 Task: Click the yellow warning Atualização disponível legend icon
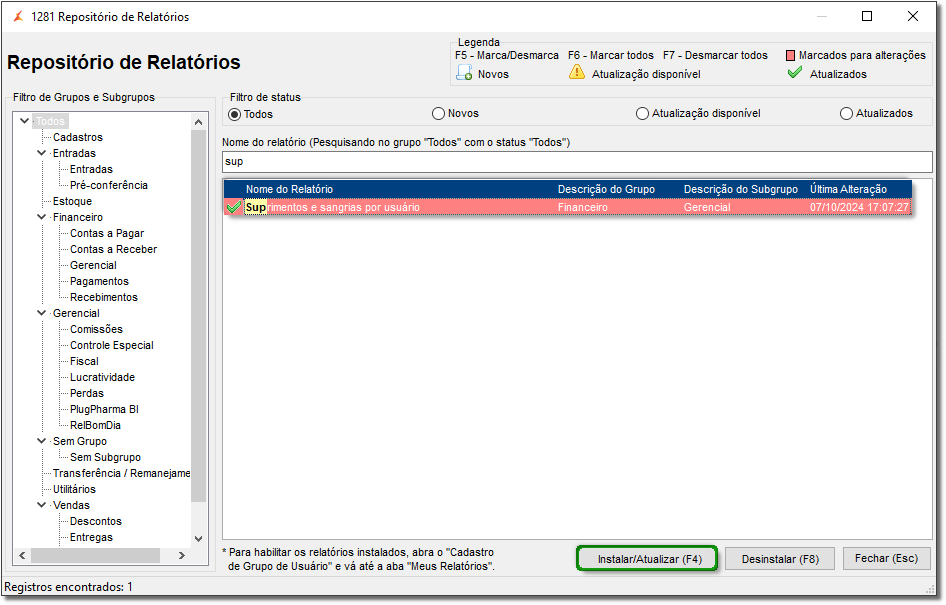coord(577,72)
